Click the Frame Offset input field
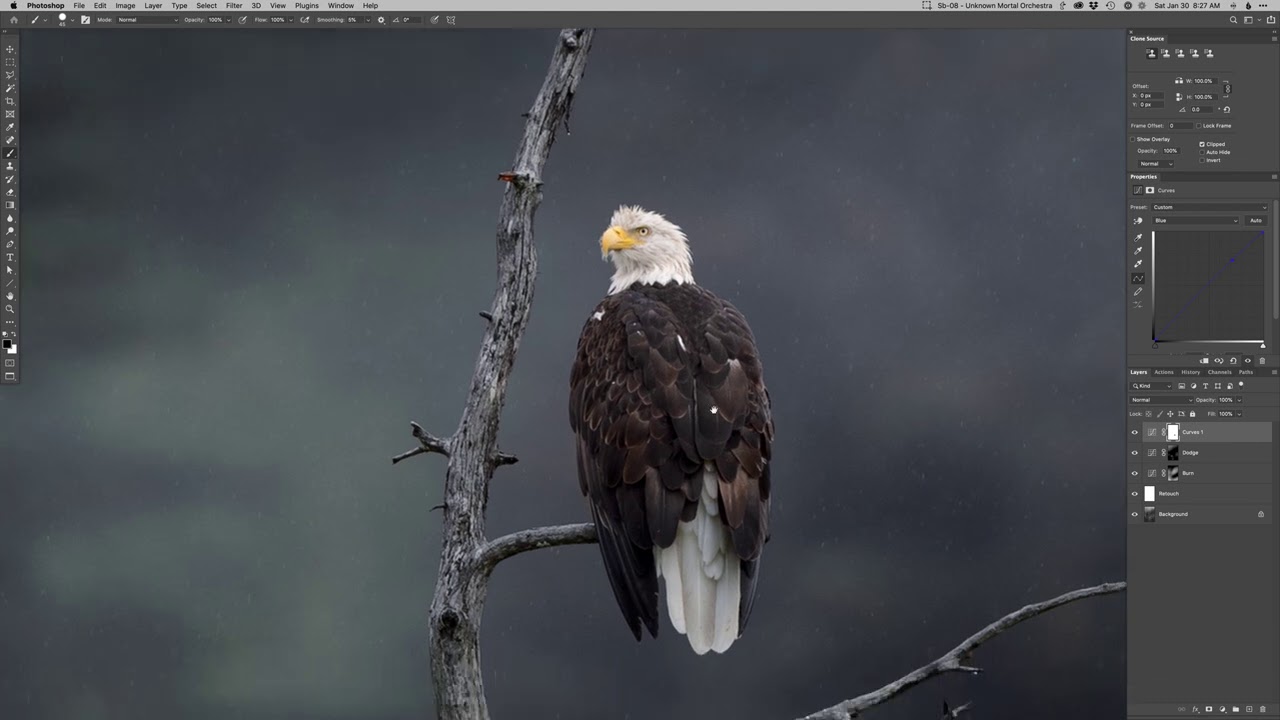This screenshot has width=1280, height=720. 1180,126
